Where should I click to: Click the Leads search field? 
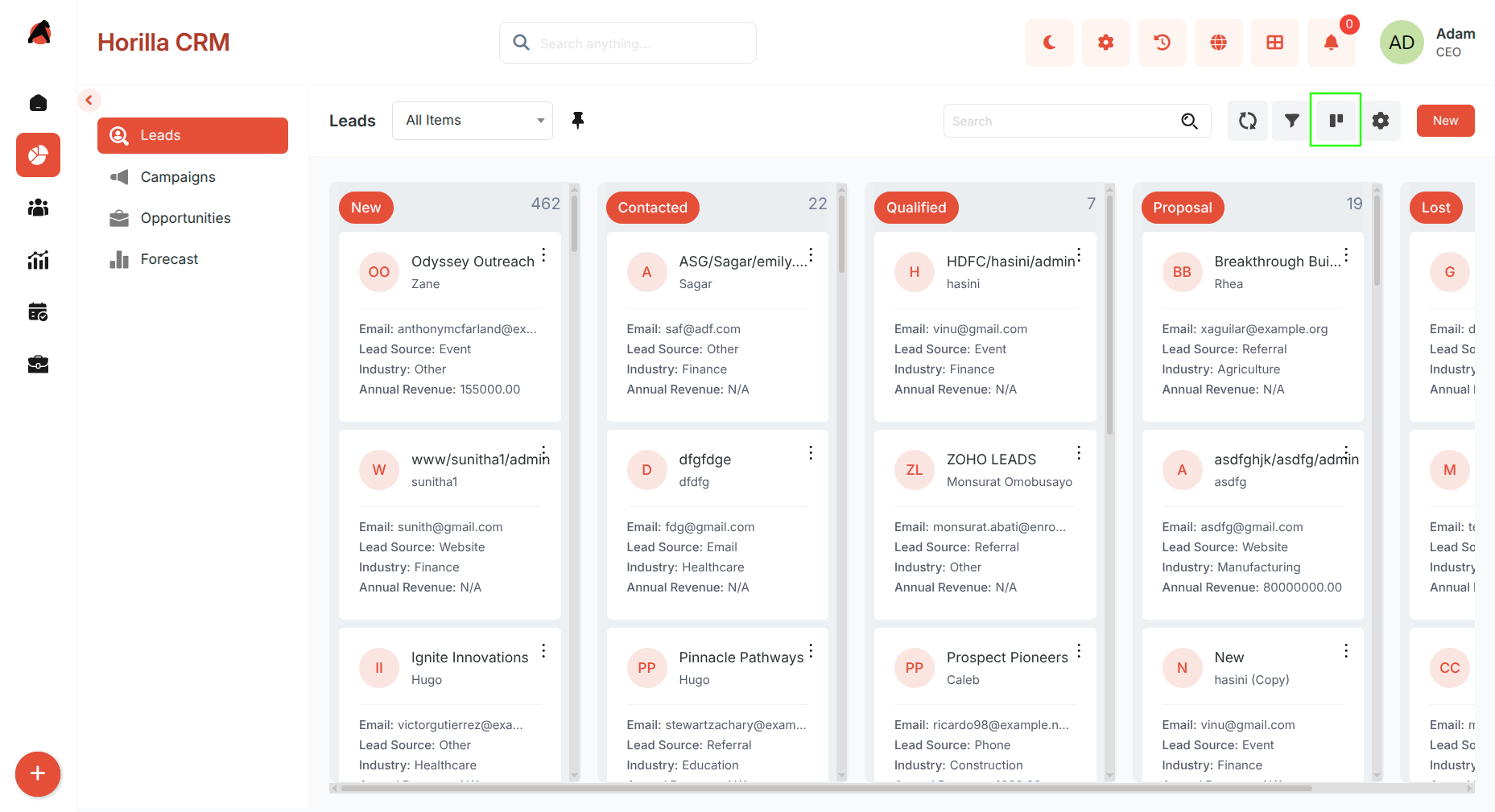point(1077,121)
